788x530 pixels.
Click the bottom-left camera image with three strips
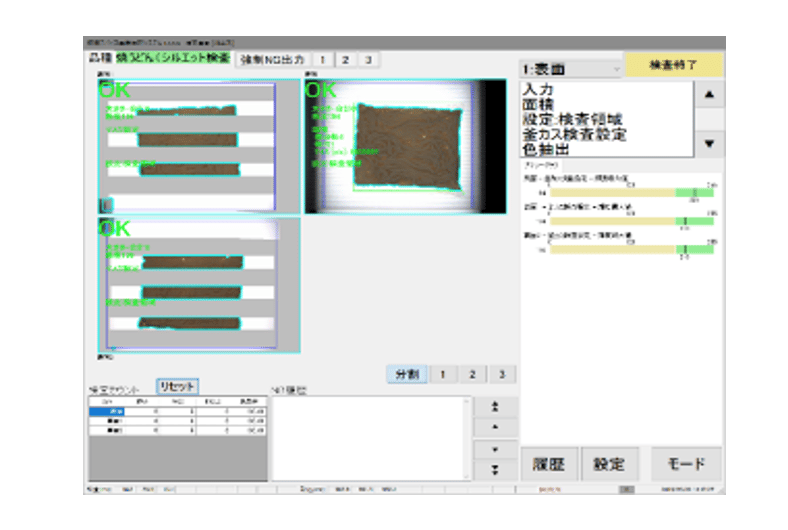(x=199, y=285)
